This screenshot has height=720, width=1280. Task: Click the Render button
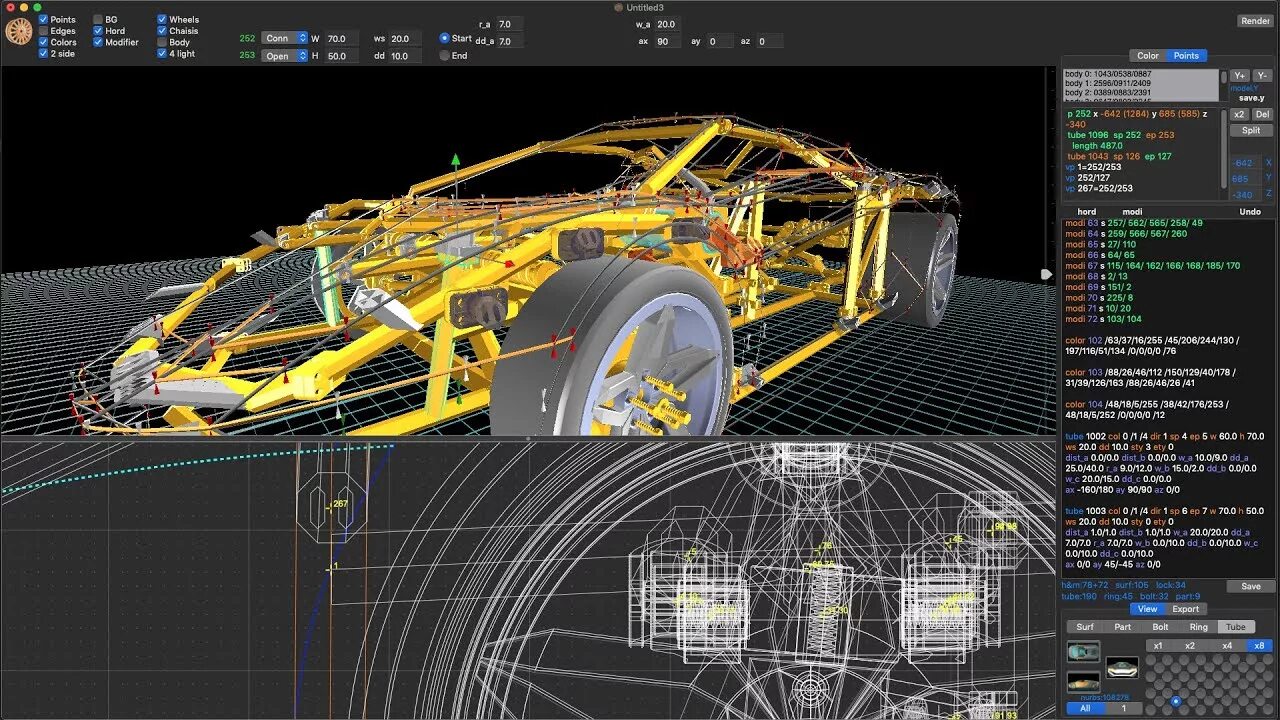[1255, 21]
